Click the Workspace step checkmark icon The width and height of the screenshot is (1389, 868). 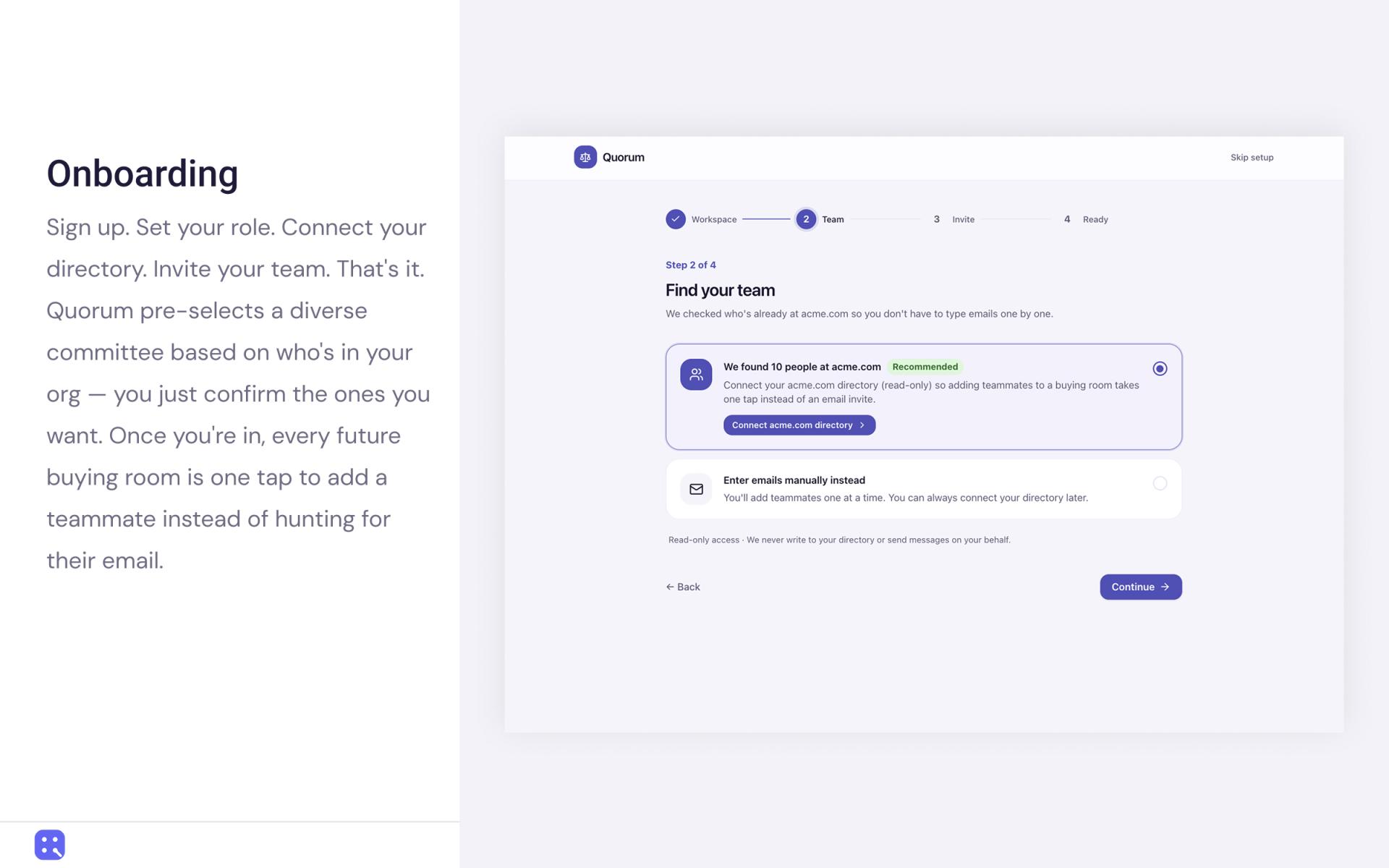[x=676, y=219]
